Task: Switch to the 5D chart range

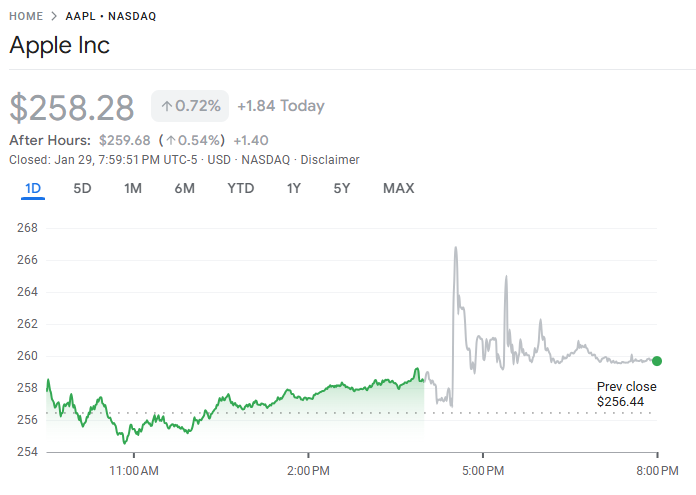Action: click(83, 189)
